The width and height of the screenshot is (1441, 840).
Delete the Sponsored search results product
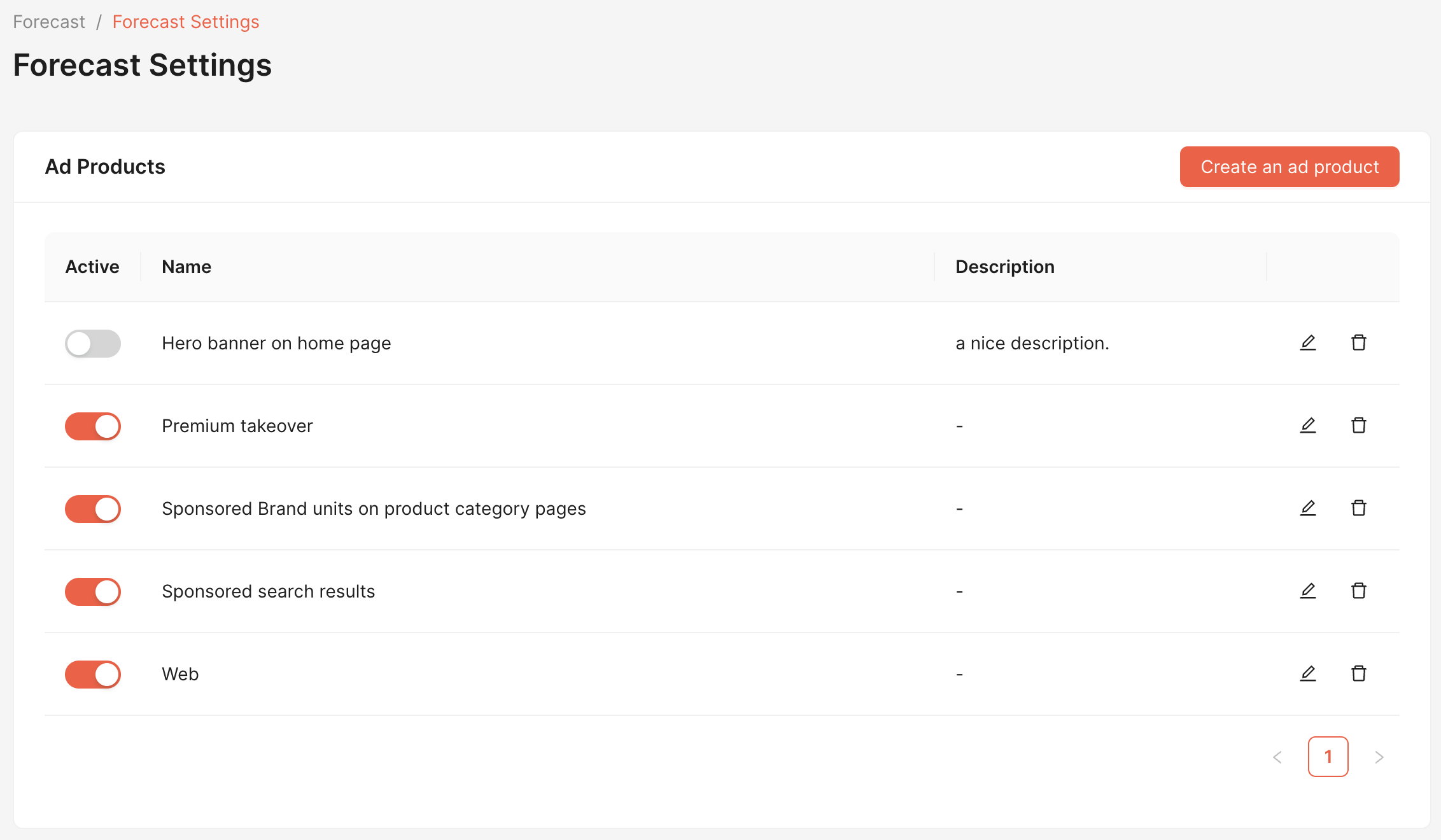coord(1358,591)
